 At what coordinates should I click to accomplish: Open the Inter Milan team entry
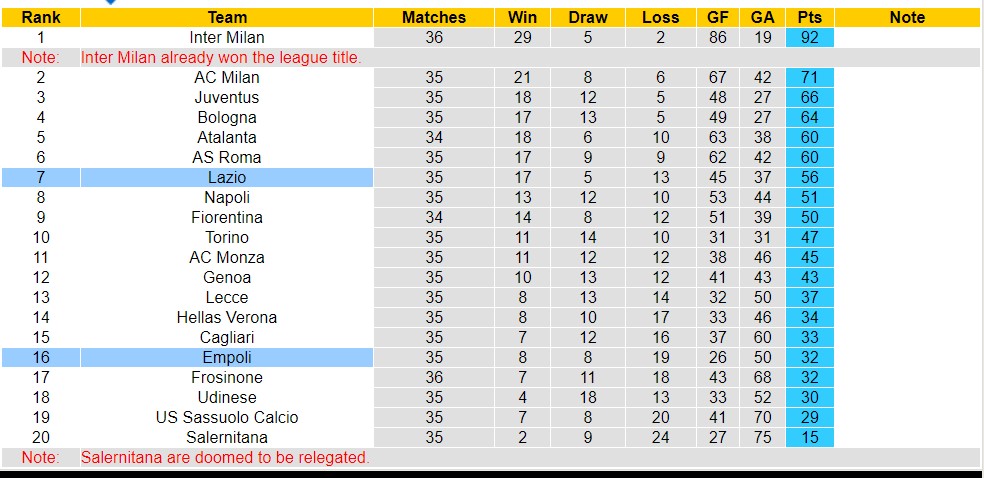tap(227, 37)
